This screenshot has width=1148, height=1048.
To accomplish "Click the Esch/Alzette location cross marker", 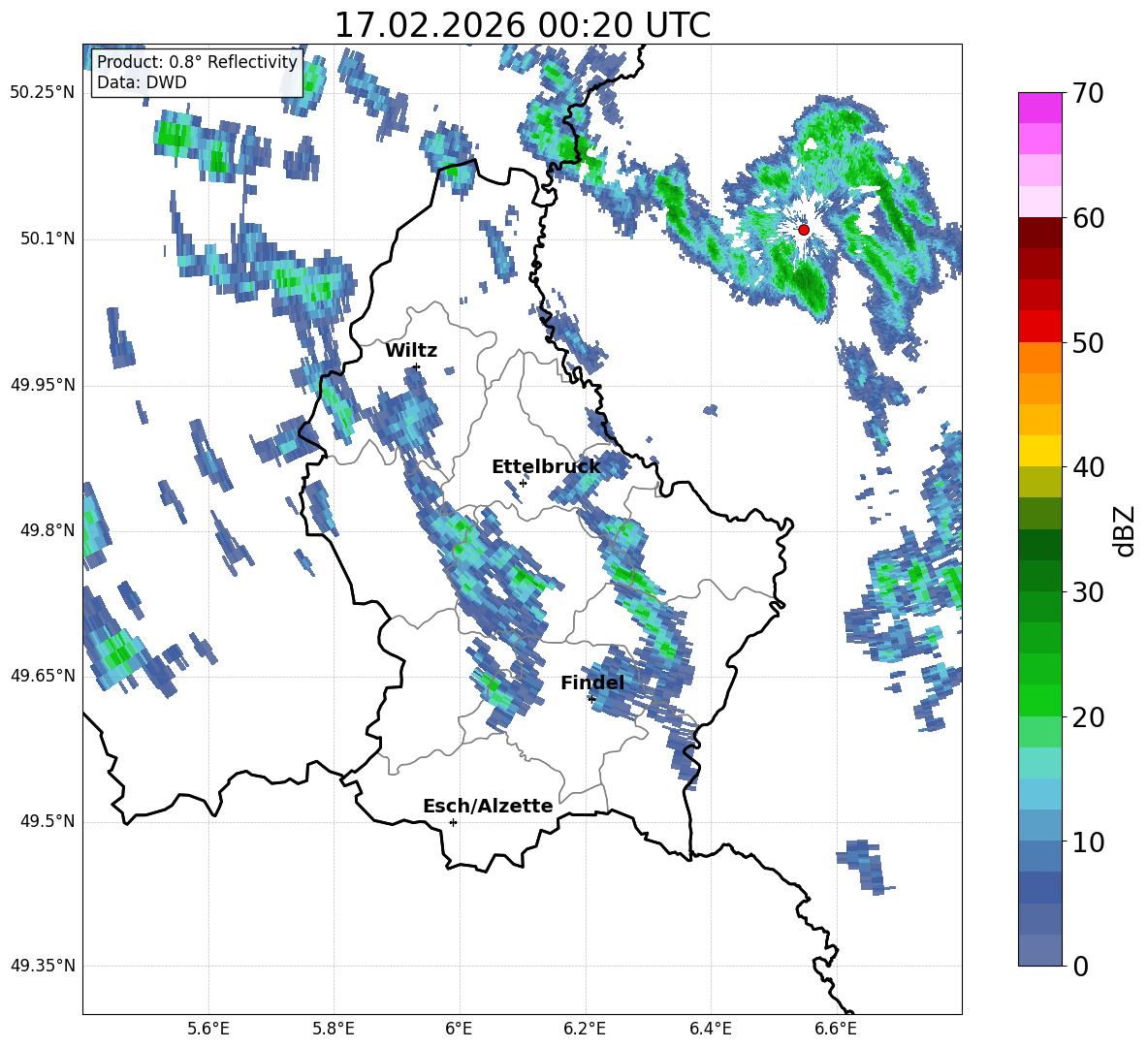I will pos(453,822).
